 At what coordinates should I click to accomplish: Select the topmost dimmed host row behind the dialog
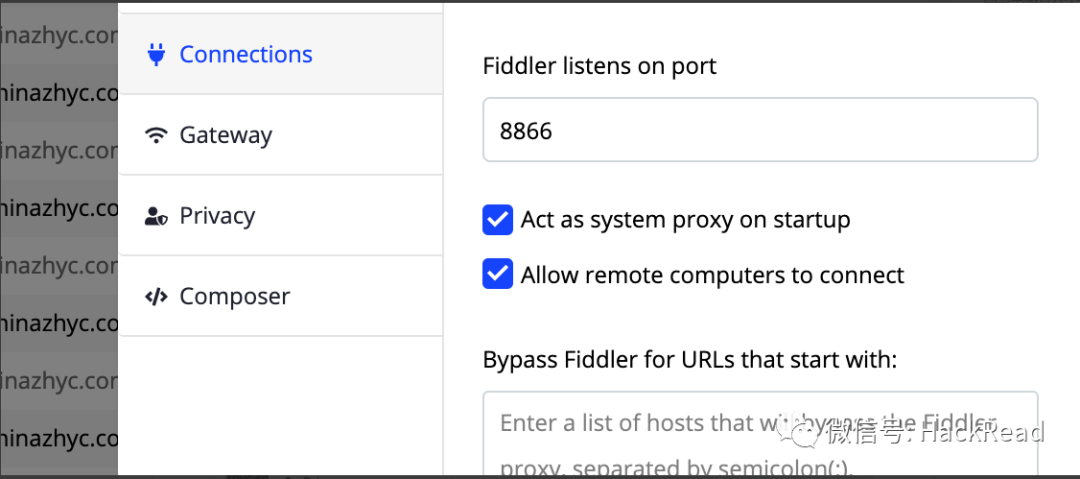[59, 36]
